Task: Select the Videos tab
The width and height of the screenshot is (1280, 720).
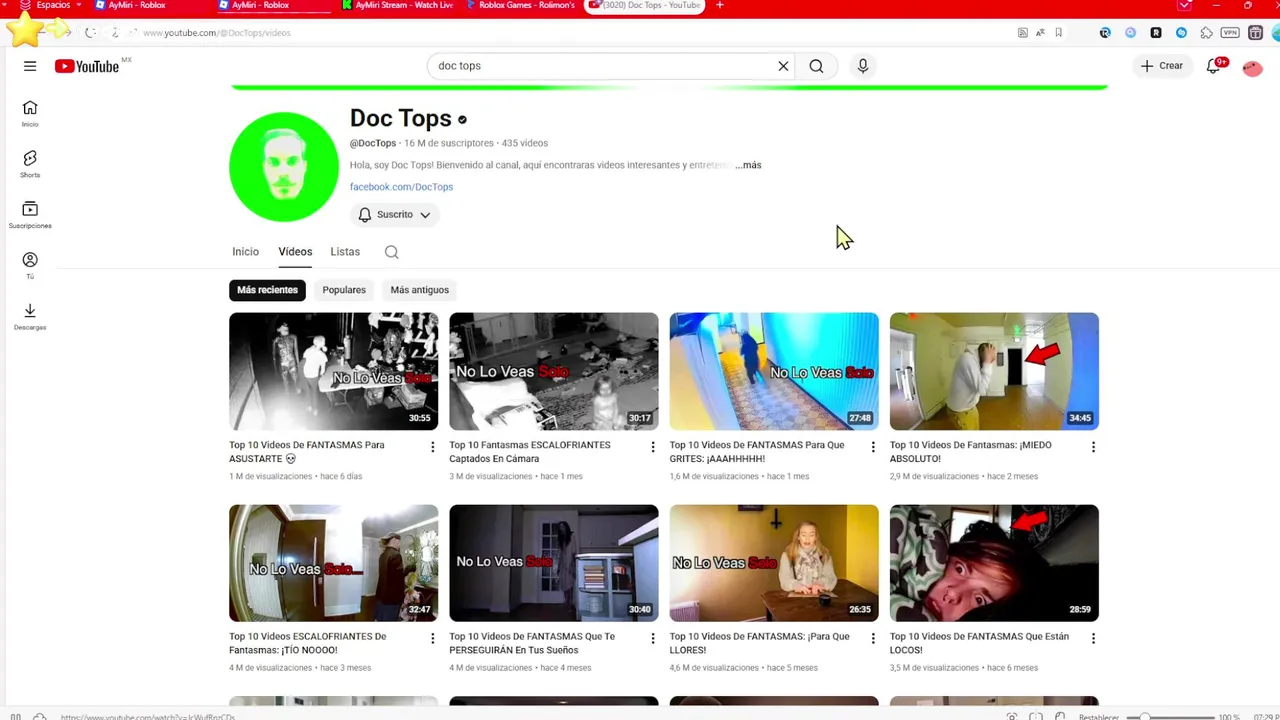Action: pyautogui.click(x=295, y=252)
